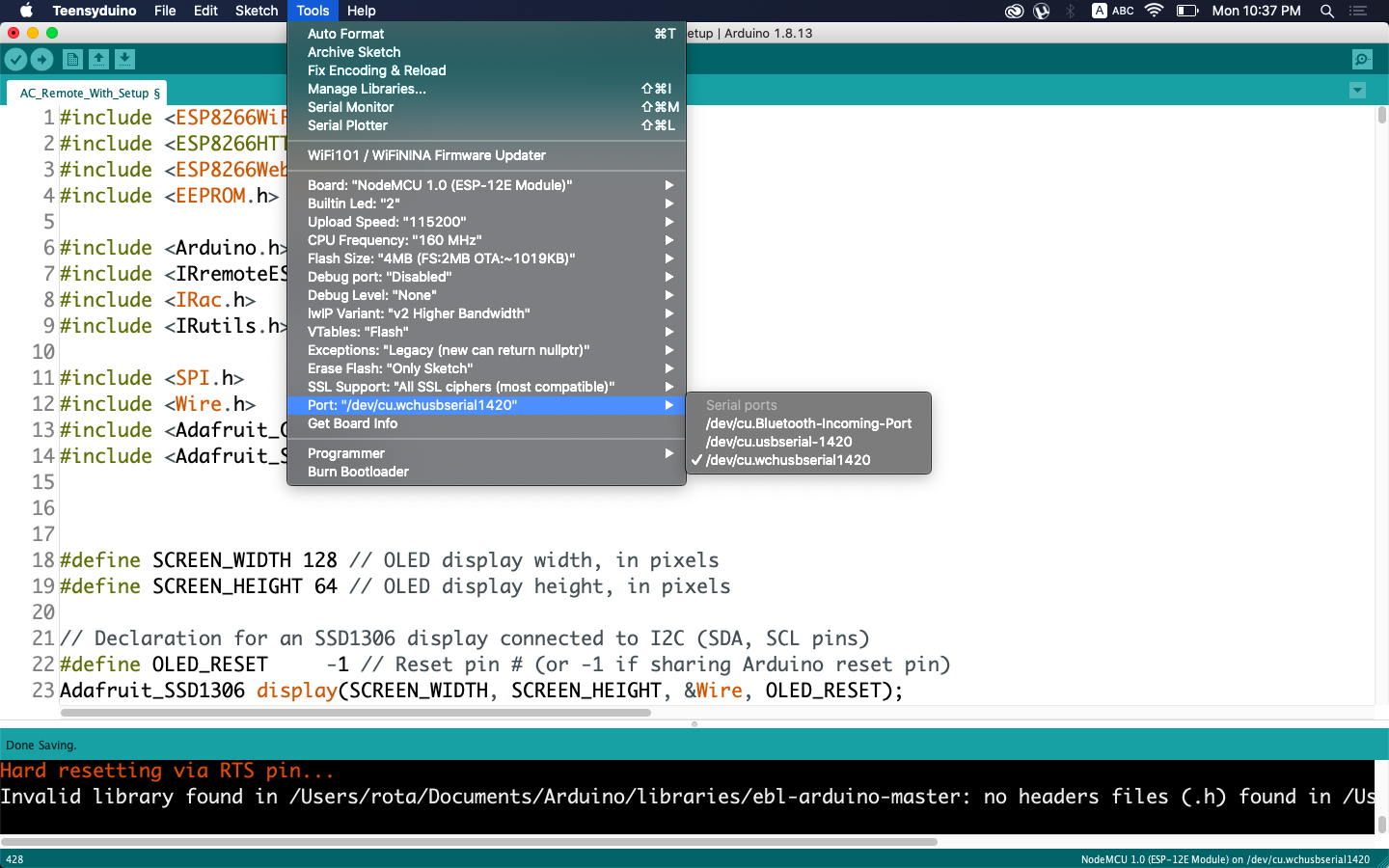1389x868 pixels.
Task: Expand the Upload Speed 115200 submenu
Action: tap(486, 222)
